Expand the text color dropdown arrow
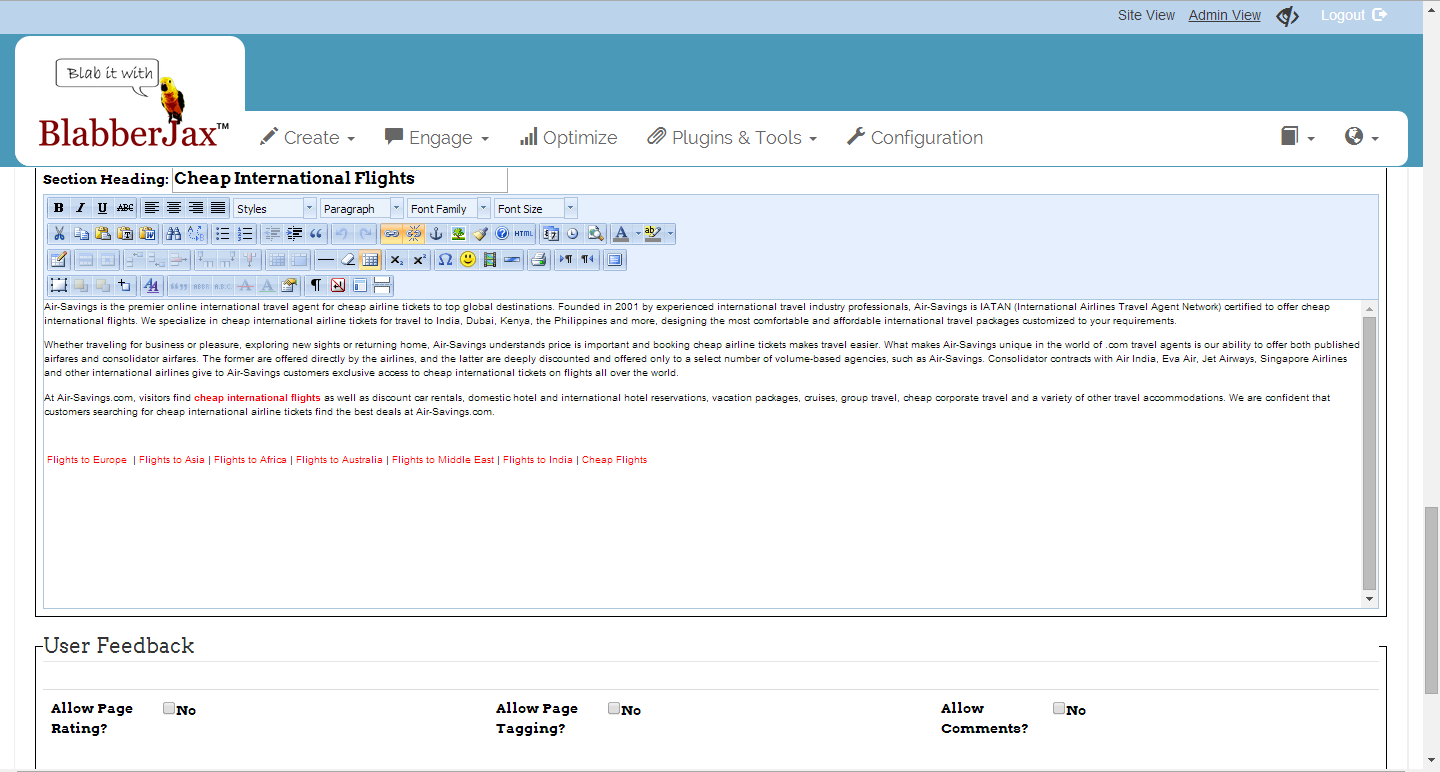This screenshot has height=772, width=1440. click(x=638, y=234)
